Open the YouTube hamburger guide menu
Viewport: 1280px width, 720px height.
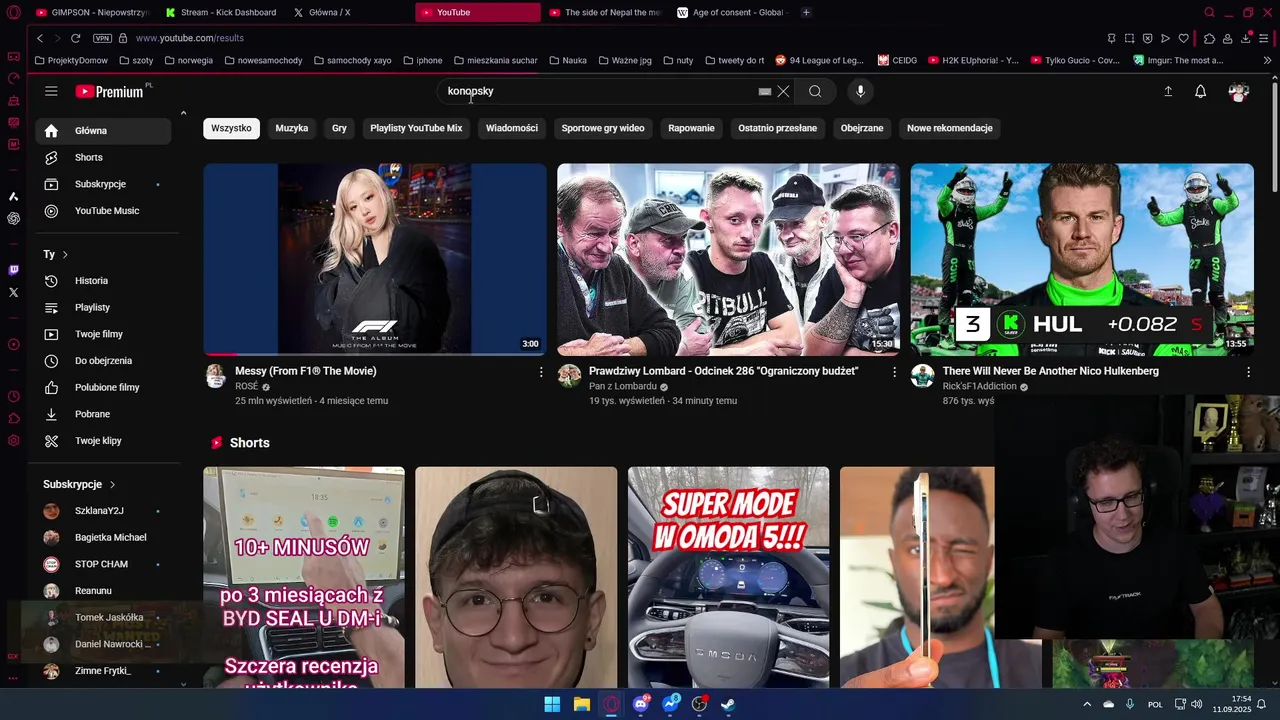[x=51, y=91]
